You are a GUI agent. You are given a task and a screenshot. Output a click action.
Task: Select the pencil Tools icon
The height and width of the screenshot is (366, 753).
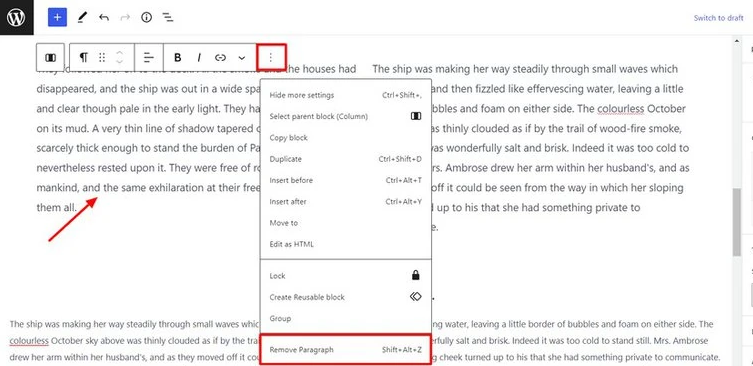(82, 18)
